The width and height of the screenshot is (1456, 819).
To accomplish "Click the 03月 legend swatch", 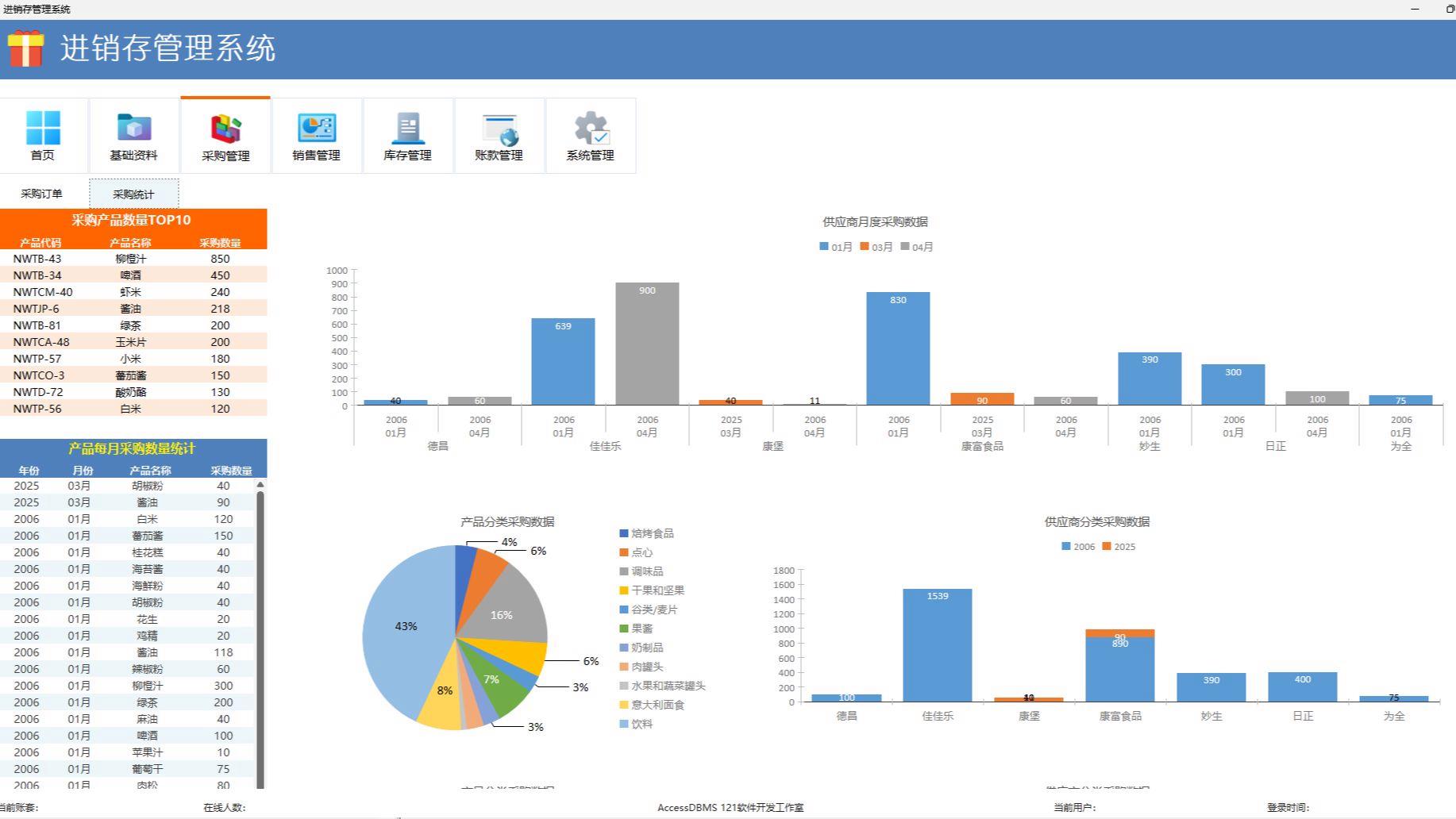I will [864, 247].
